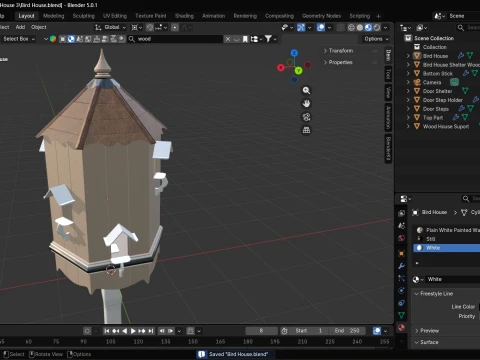The height and width of the screenshot is (360, 480).
Task: Toggle the camera view gizmo
Action: [x=306, y=117]
